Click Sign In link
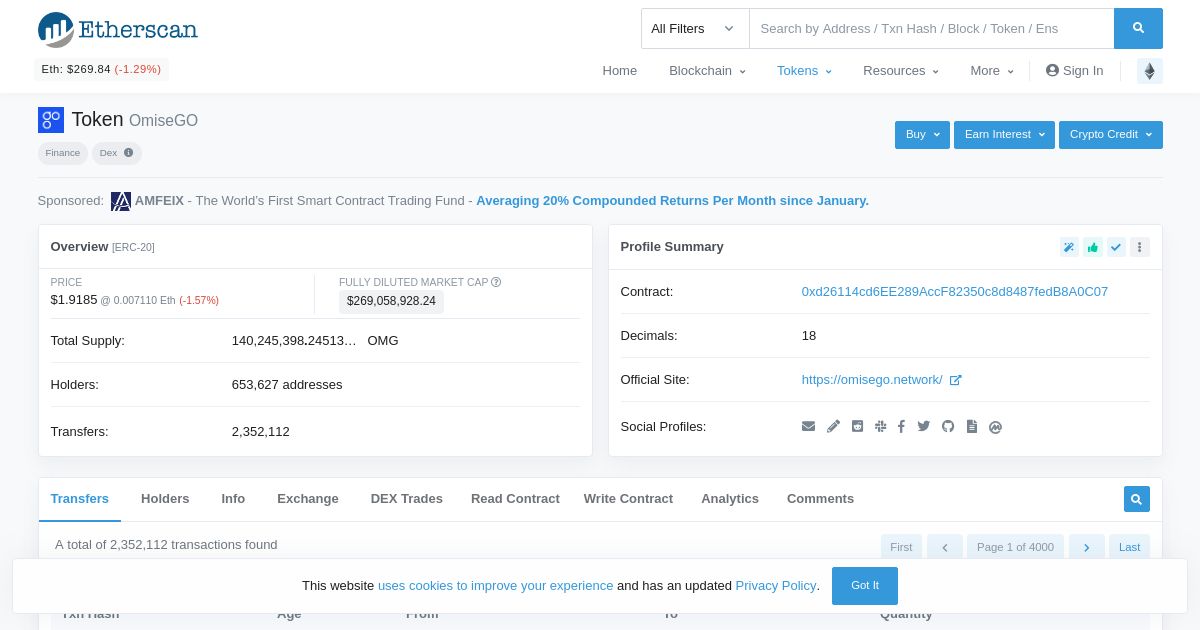The height and width of the screenshot is (630, 1200). pyautogui.click(x=1075, y=71)
